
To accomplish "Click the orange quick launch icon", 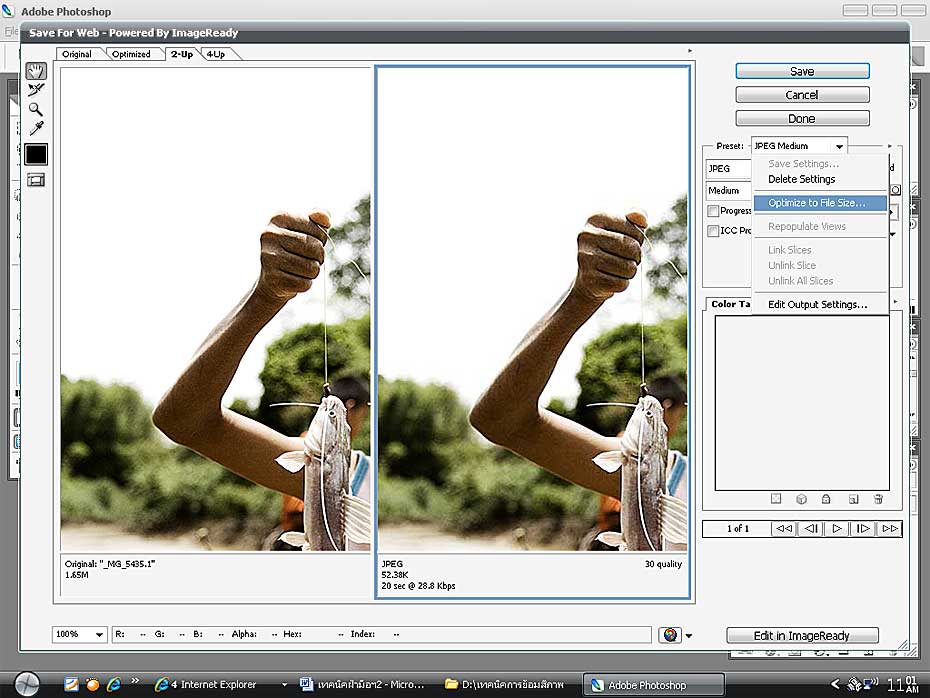I will [93, 684].
